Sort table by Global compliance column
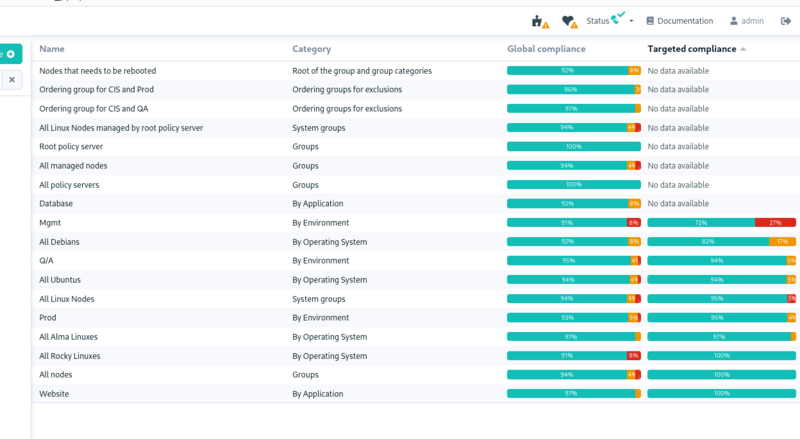 546,49
